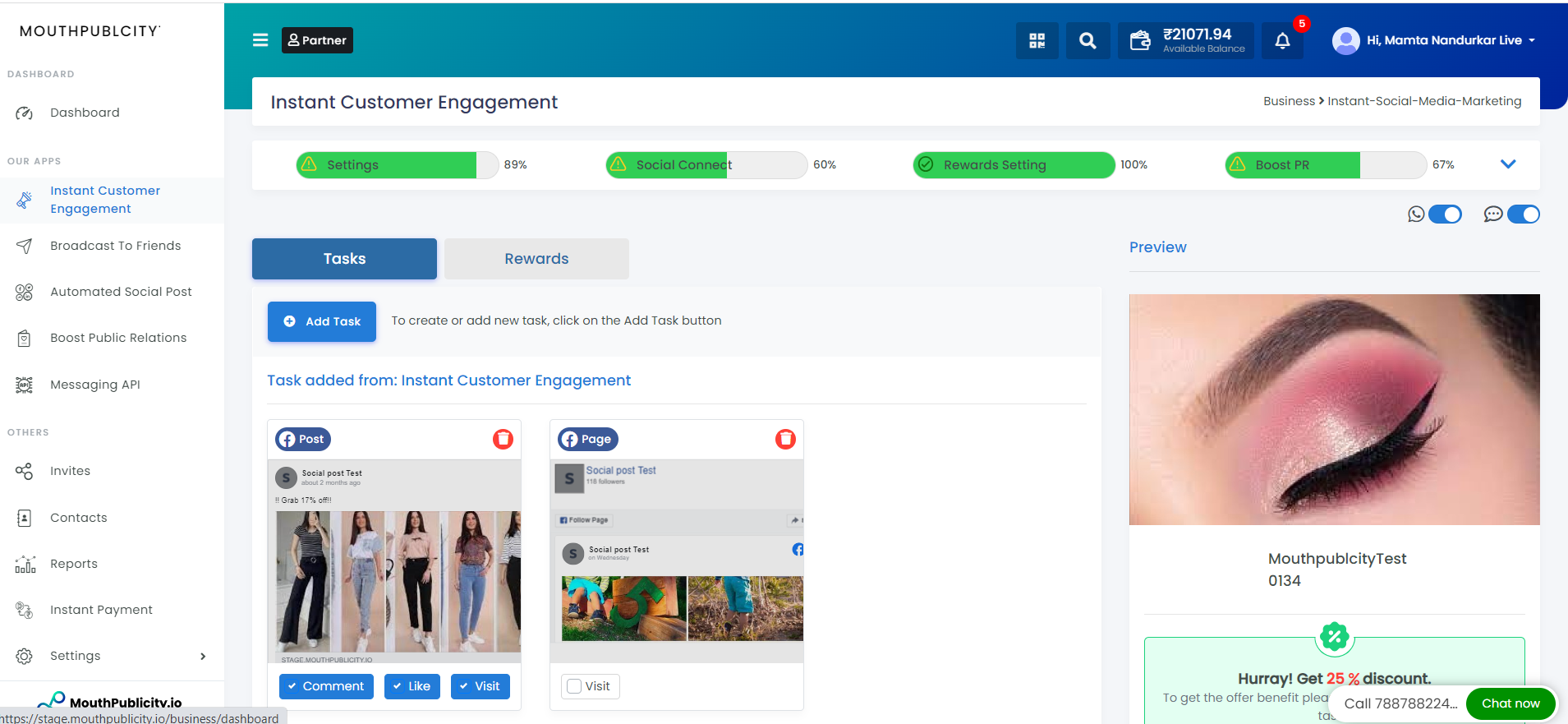Click the Instant Customer Engagement sidebar icon
Image resolution: width=1568 pixels, height=724 pixels.
tap(25, 200)
